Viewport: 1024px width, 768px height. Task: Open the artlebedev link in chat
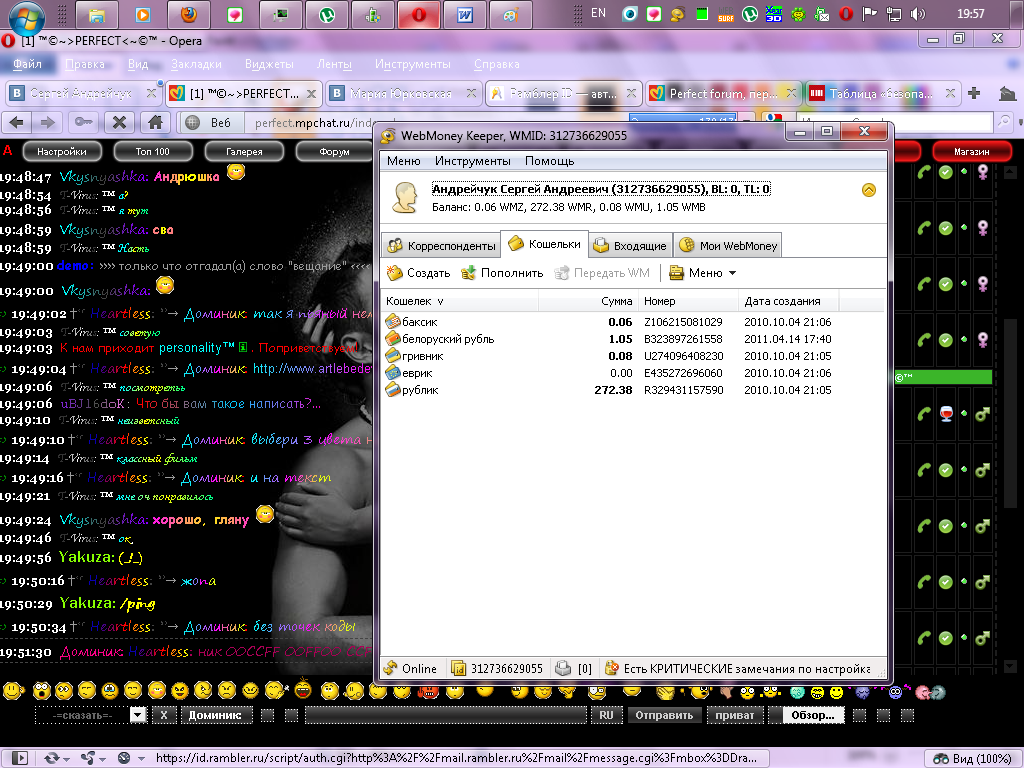pyautogui.click(x=312, y=369)
